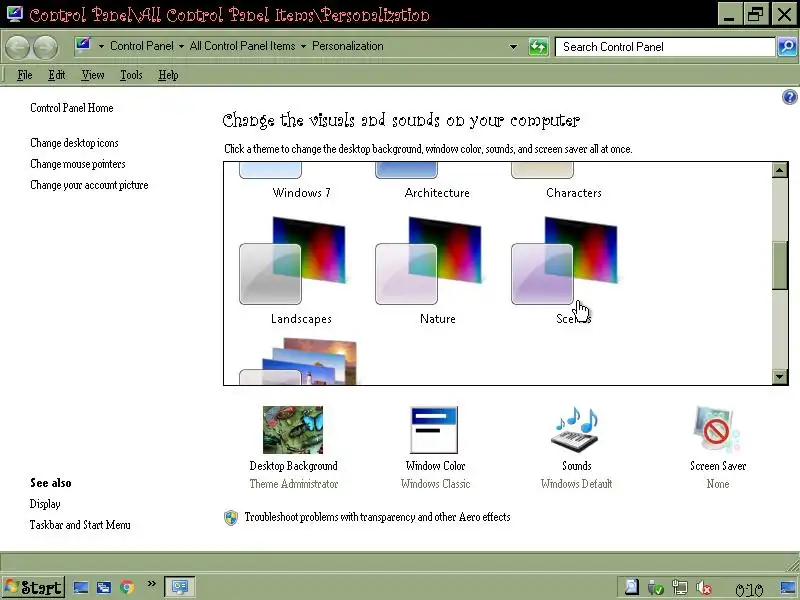Click the title bar Personalization window icon
This screenshot has width=800, height=600.
click(x=14, y=14)
